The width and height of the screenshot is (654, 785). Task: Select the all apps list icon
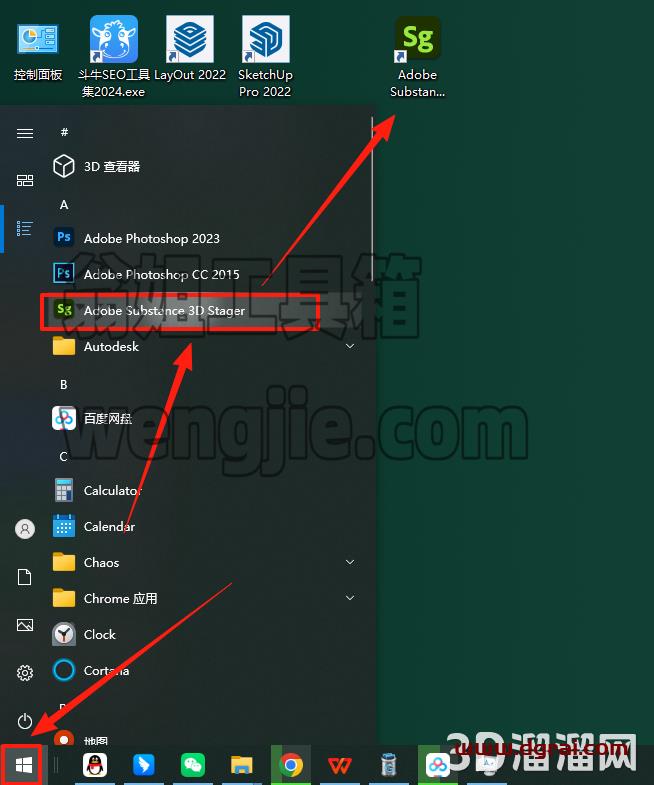click(25, 229)
